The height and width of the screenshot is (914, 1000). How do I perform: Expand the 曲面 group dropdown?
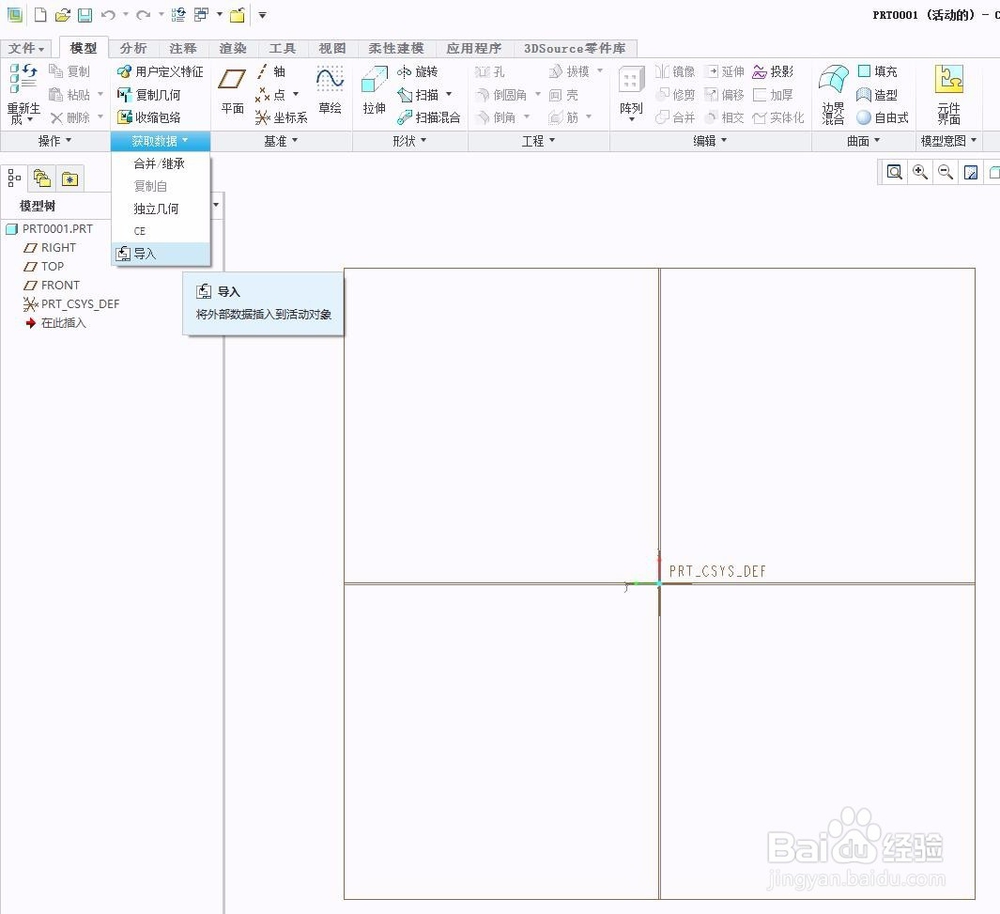tap(864, 140)
